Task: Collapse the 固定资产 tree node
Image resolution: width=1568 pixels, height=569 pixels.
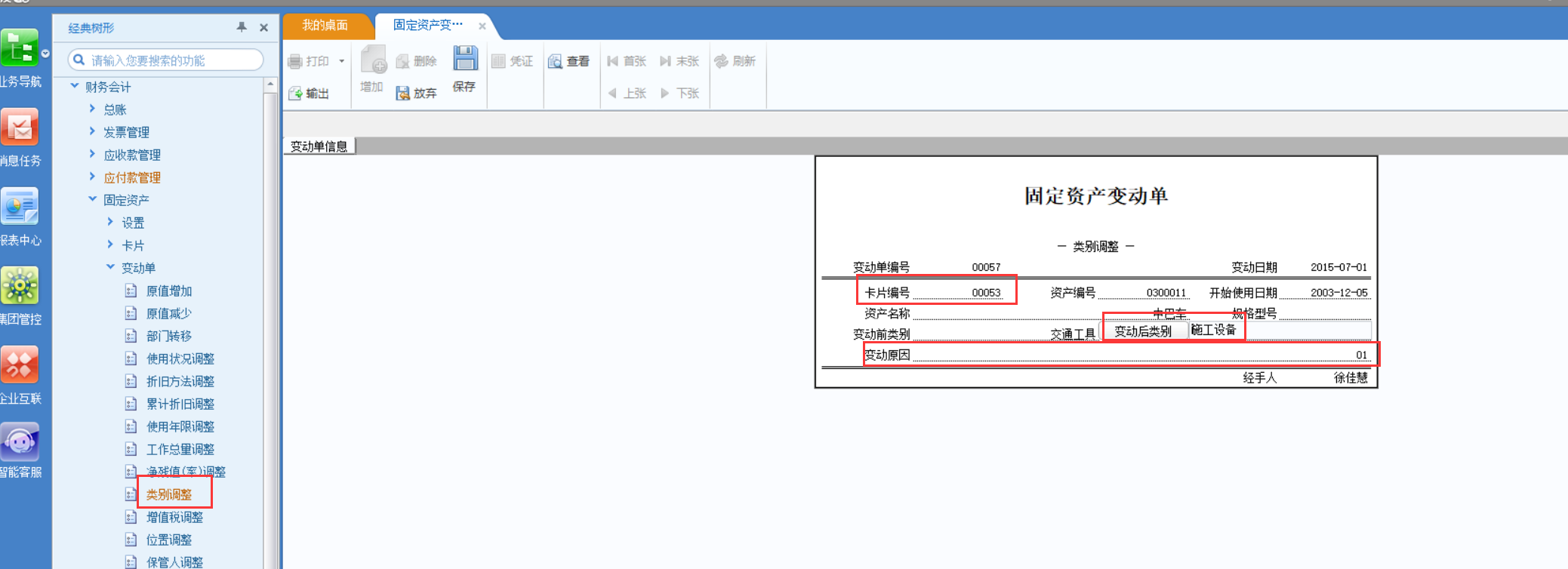Action: click(x=93, y=199)
